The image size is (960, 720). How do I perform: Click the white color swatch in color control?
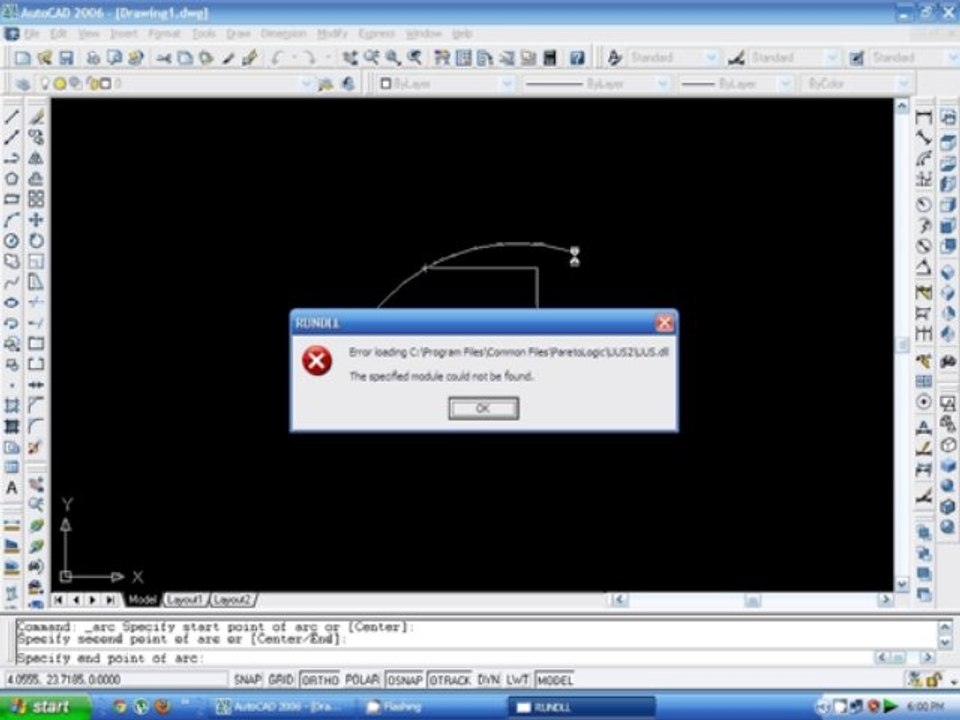(x=386, y=84)
